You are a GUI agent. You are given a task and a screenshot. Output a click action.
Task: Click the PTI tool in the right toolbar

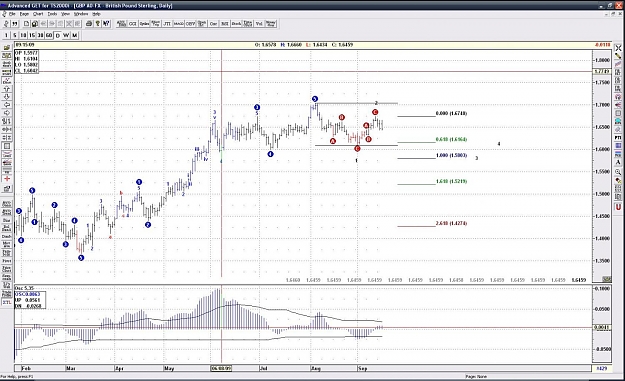tap(618, 137)
